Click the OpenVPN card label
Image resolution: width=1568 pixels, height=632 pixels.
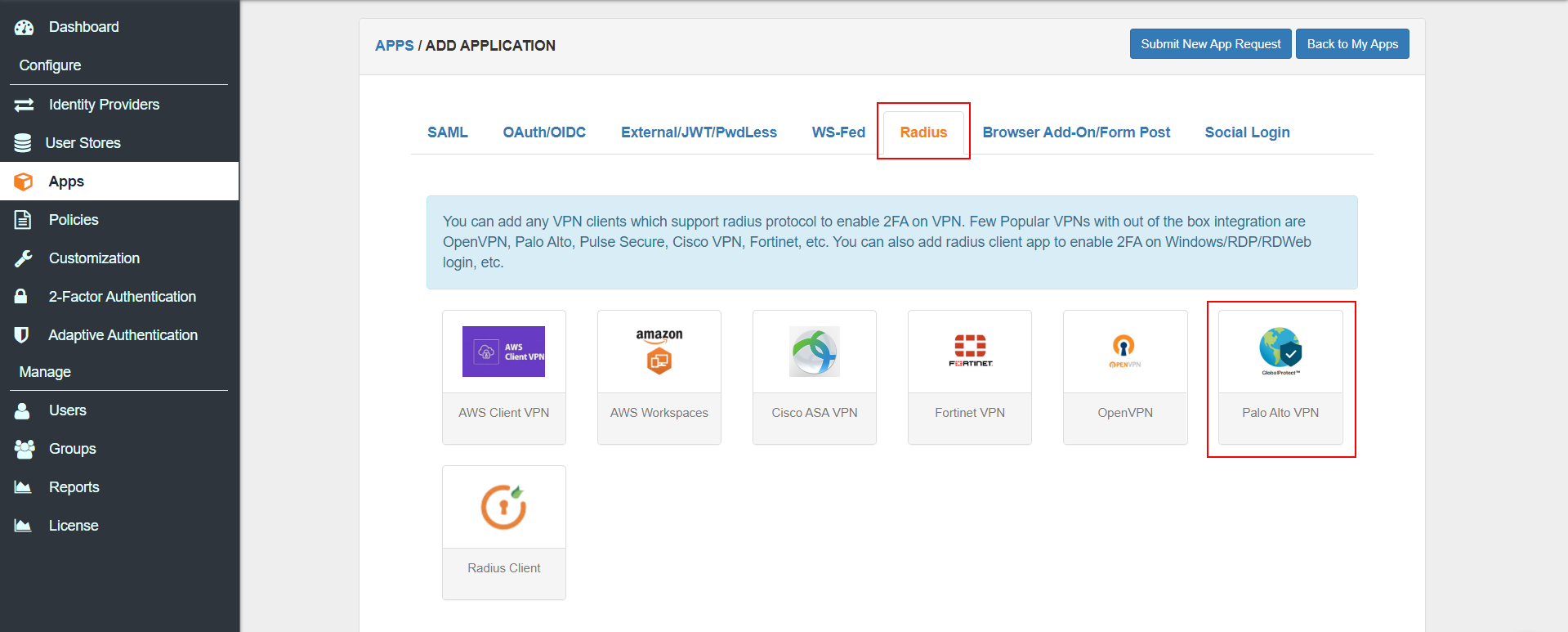1125,413
